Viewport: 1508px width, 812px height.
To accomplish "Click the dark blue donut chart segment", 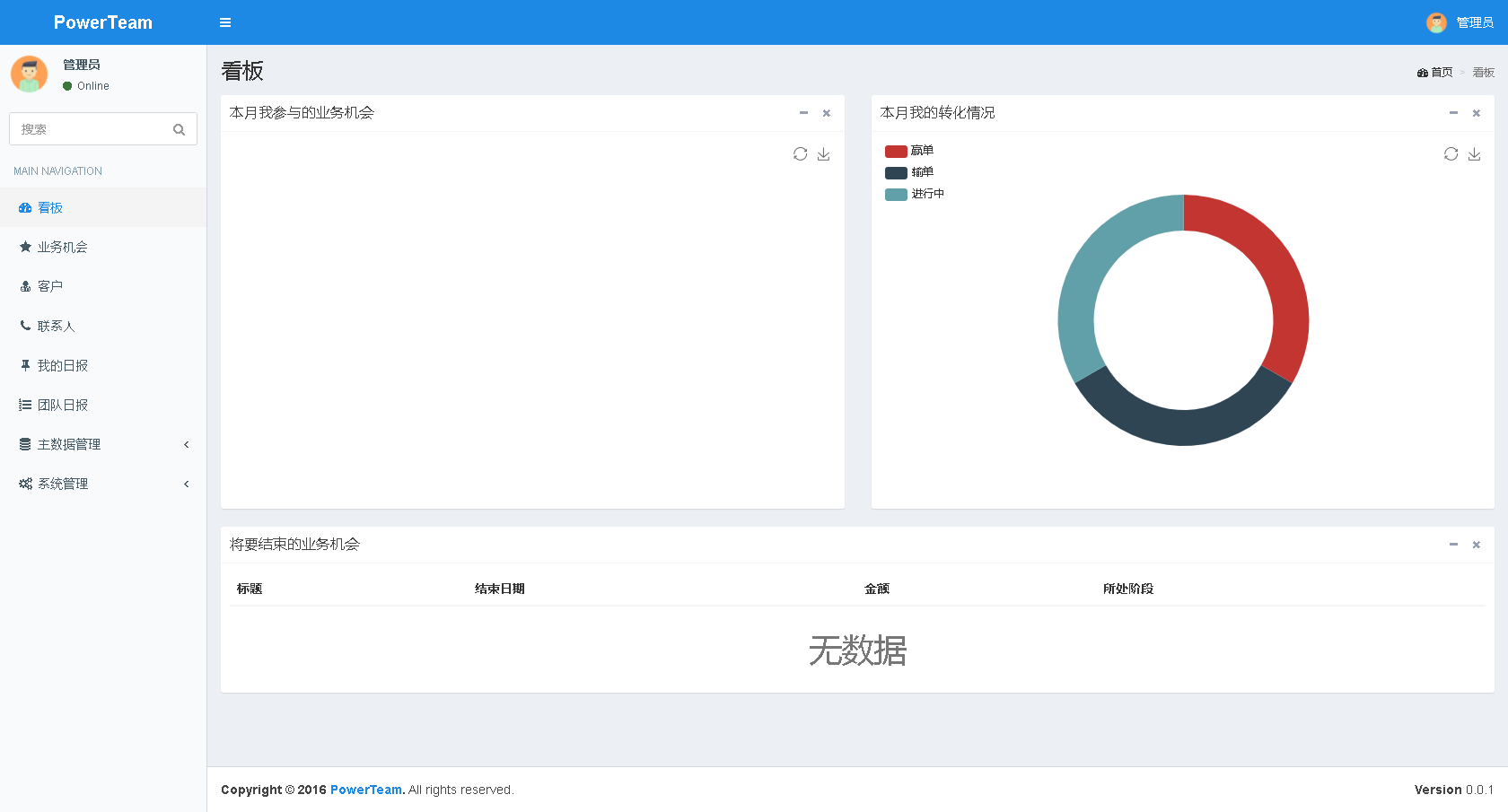I will click(1183, 427).
